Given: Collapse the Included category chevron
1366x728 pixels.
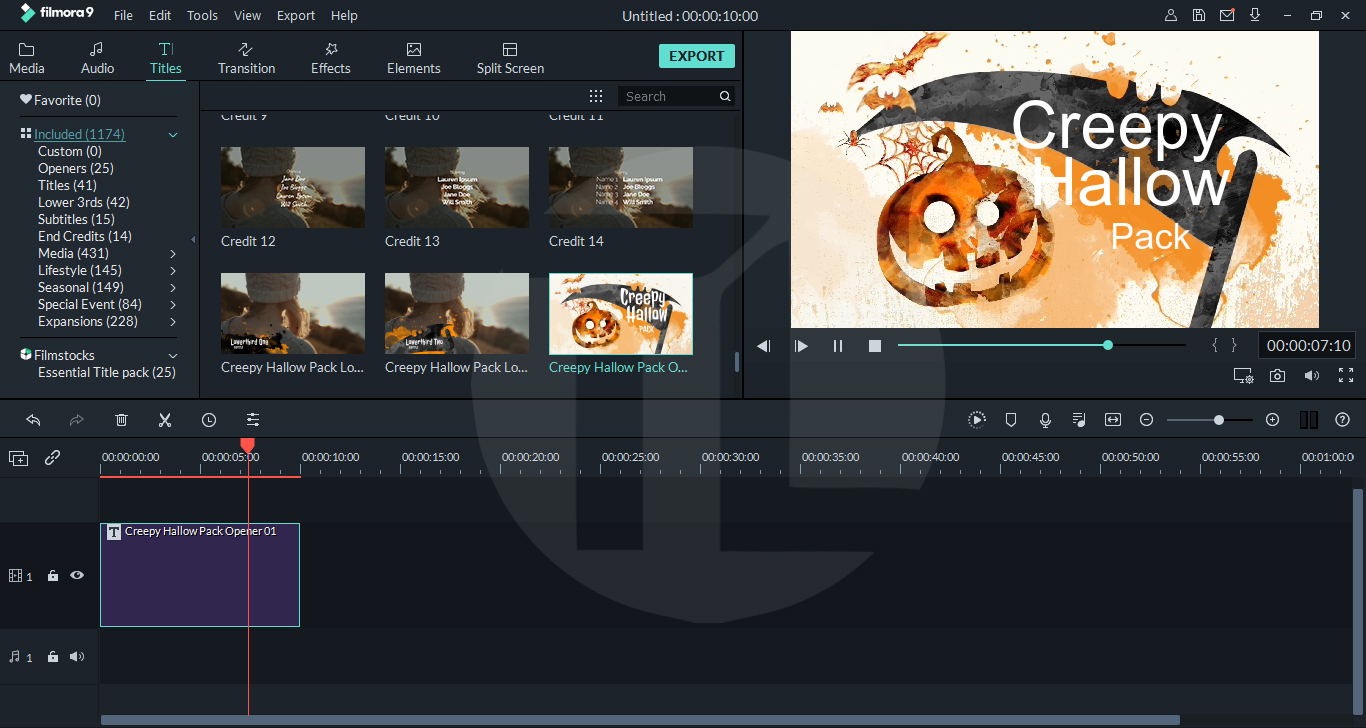Looking at the screenshot, I should pyautogui.click(x=173, y=134).
